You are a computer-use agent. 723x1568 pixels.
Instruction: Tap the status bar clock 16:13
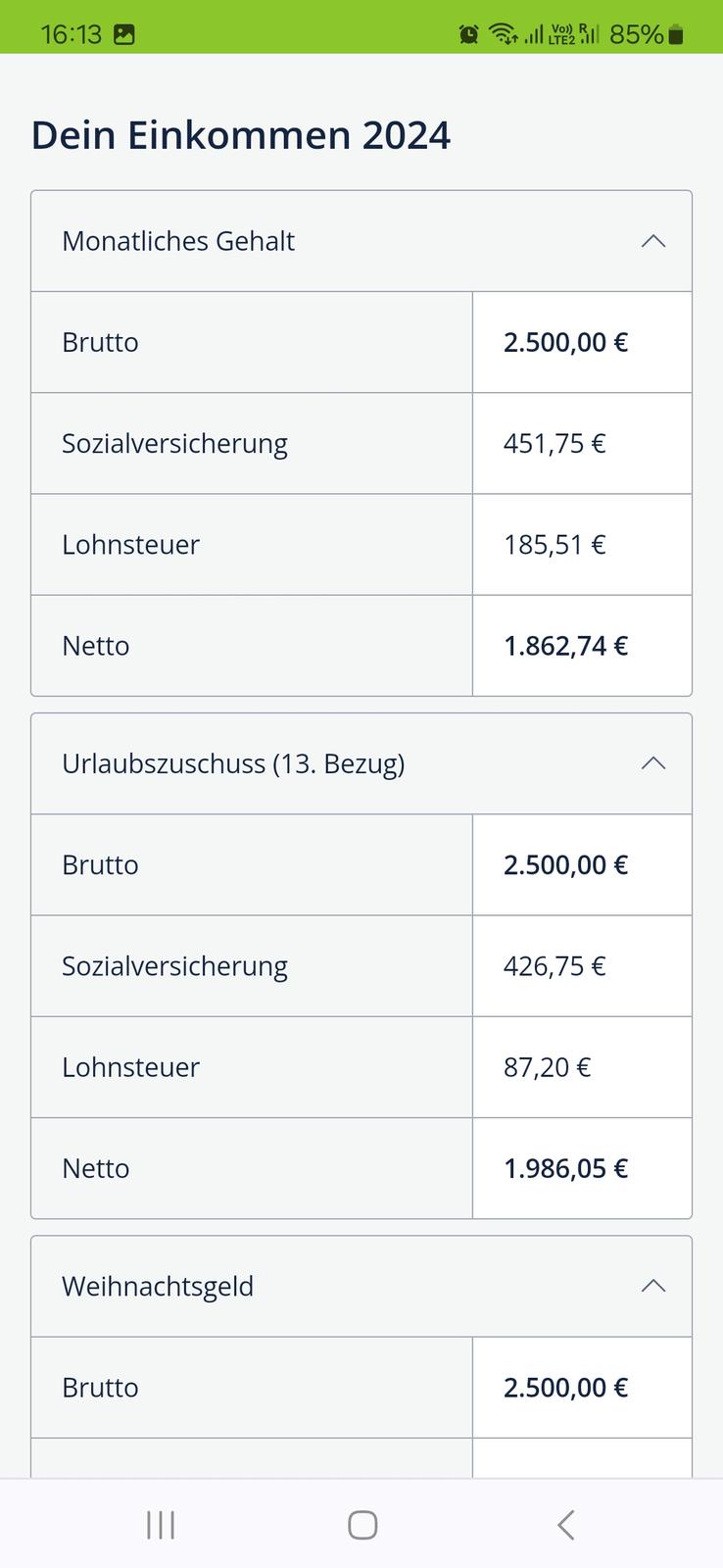[x=71, y=34]
